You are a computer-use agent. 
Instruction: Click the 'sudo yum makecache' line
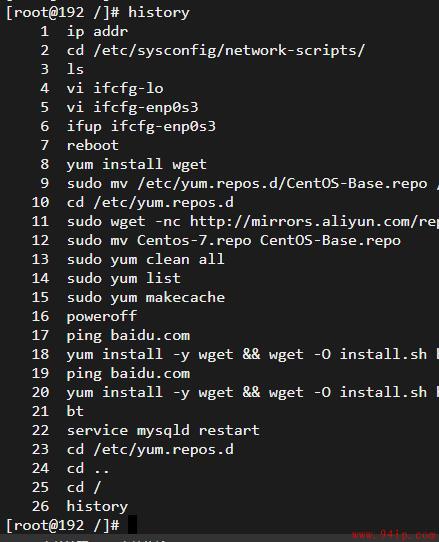[x=146, y=298]
